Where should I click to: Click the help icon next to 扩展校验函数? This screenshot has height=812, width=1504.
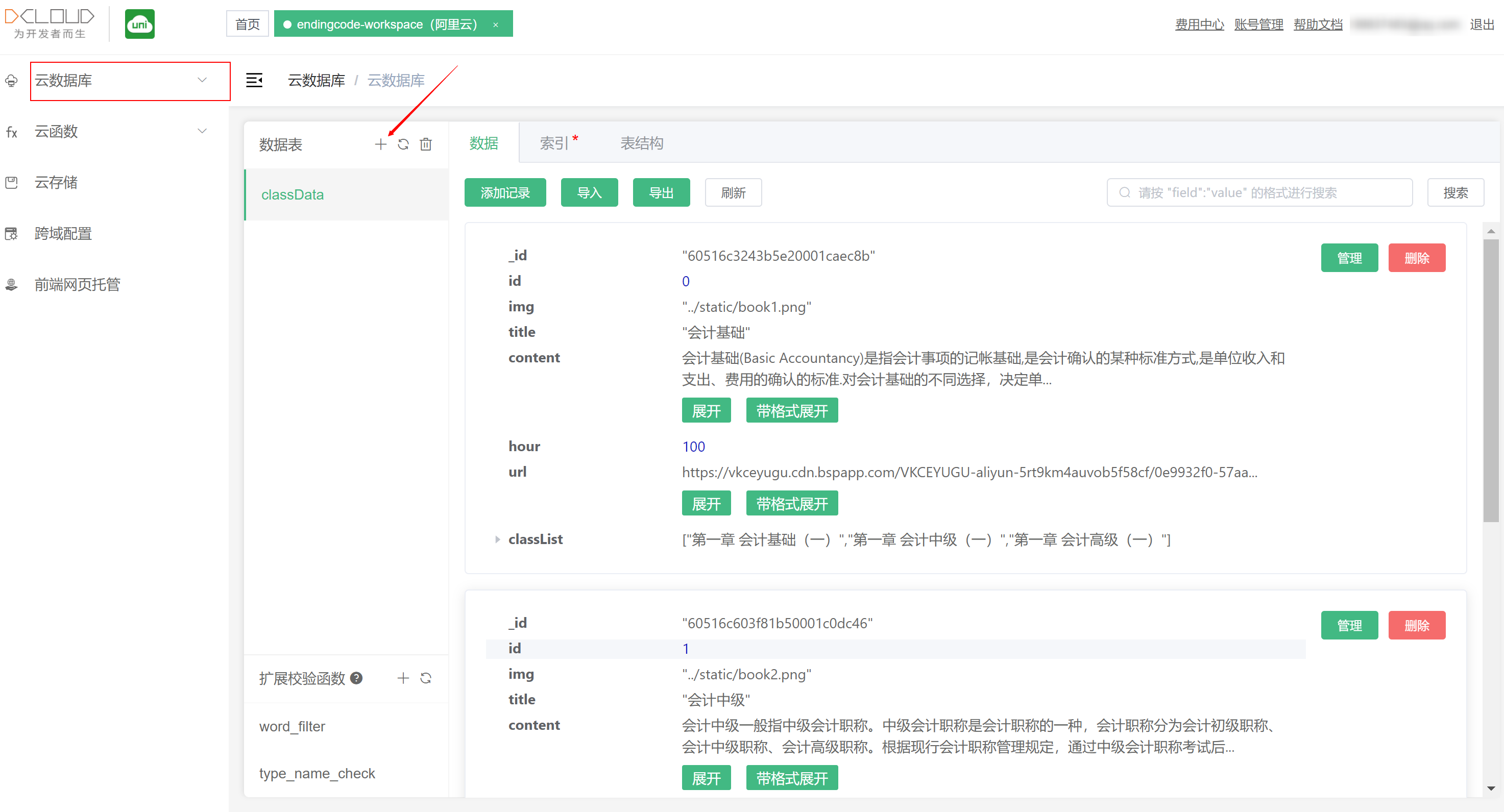[x=356, y=678]
